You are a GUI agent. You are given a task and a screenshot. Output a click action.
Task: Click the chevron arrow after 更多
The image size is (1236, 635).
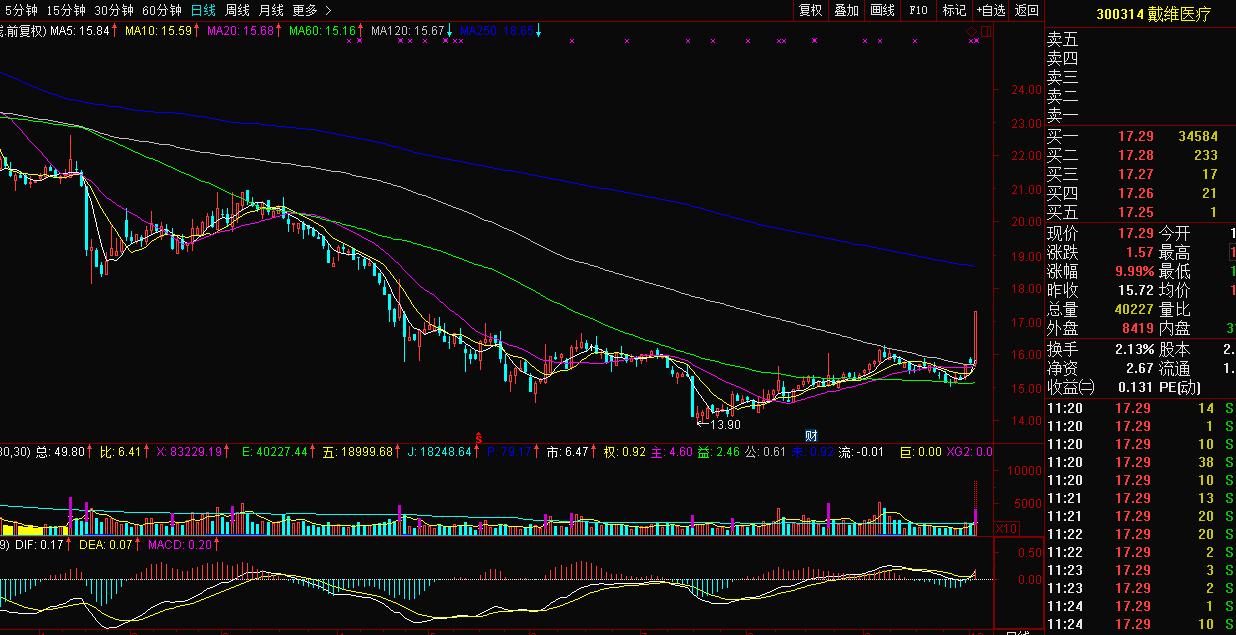pyautogui.click(x=329, y=10)
